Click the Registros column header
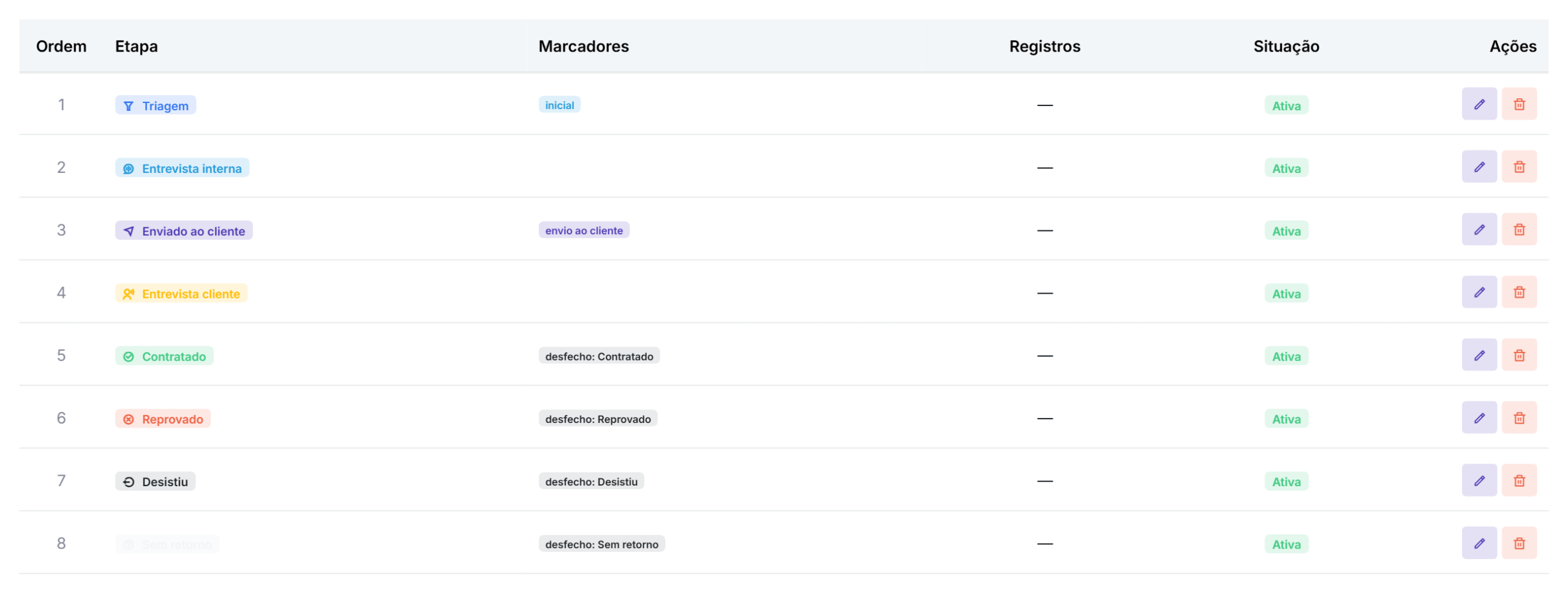The height and width of the screenshot is (594, 1568). [x=1044, y=47]
